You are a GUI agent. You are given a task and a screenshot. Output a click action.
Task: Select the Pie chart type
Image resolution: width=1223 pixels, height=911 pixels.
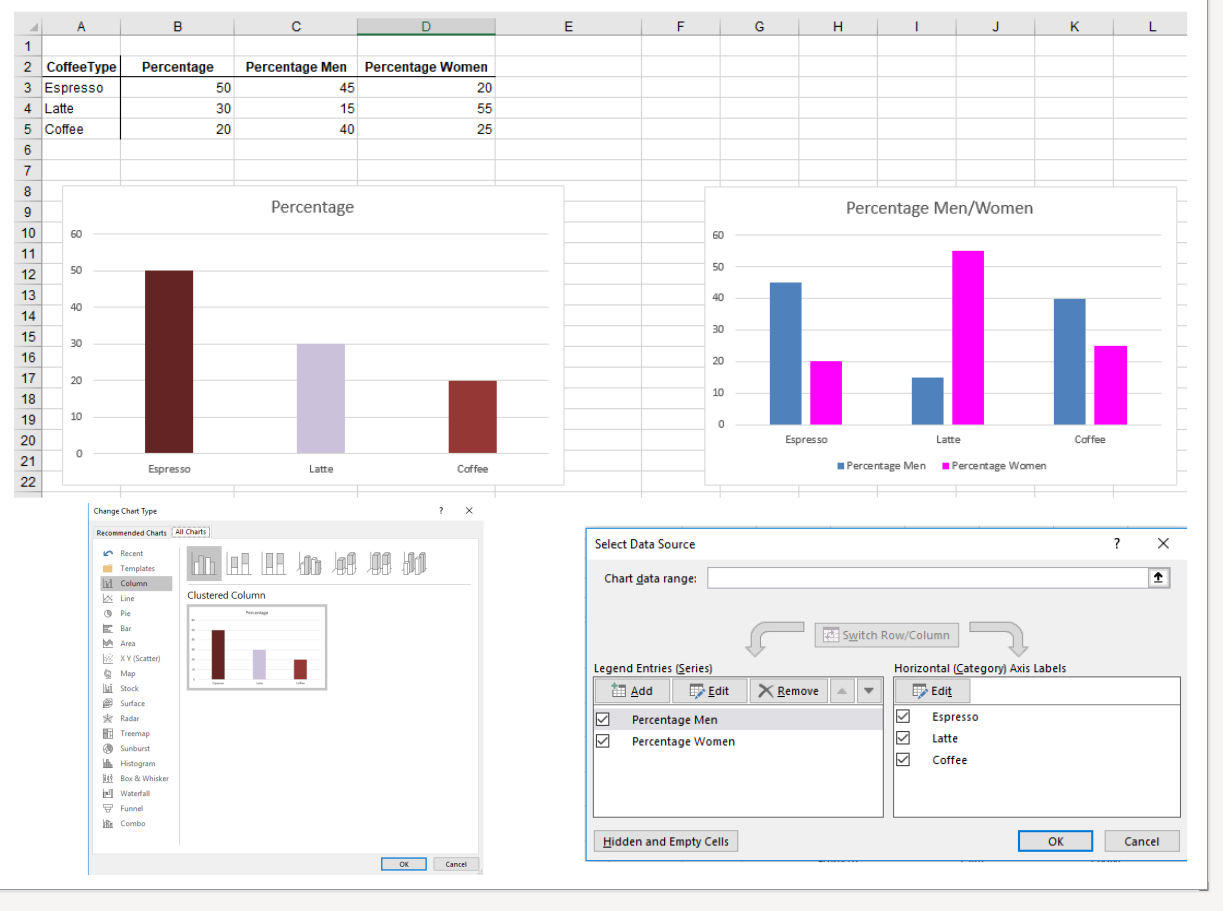coord(125,613)
